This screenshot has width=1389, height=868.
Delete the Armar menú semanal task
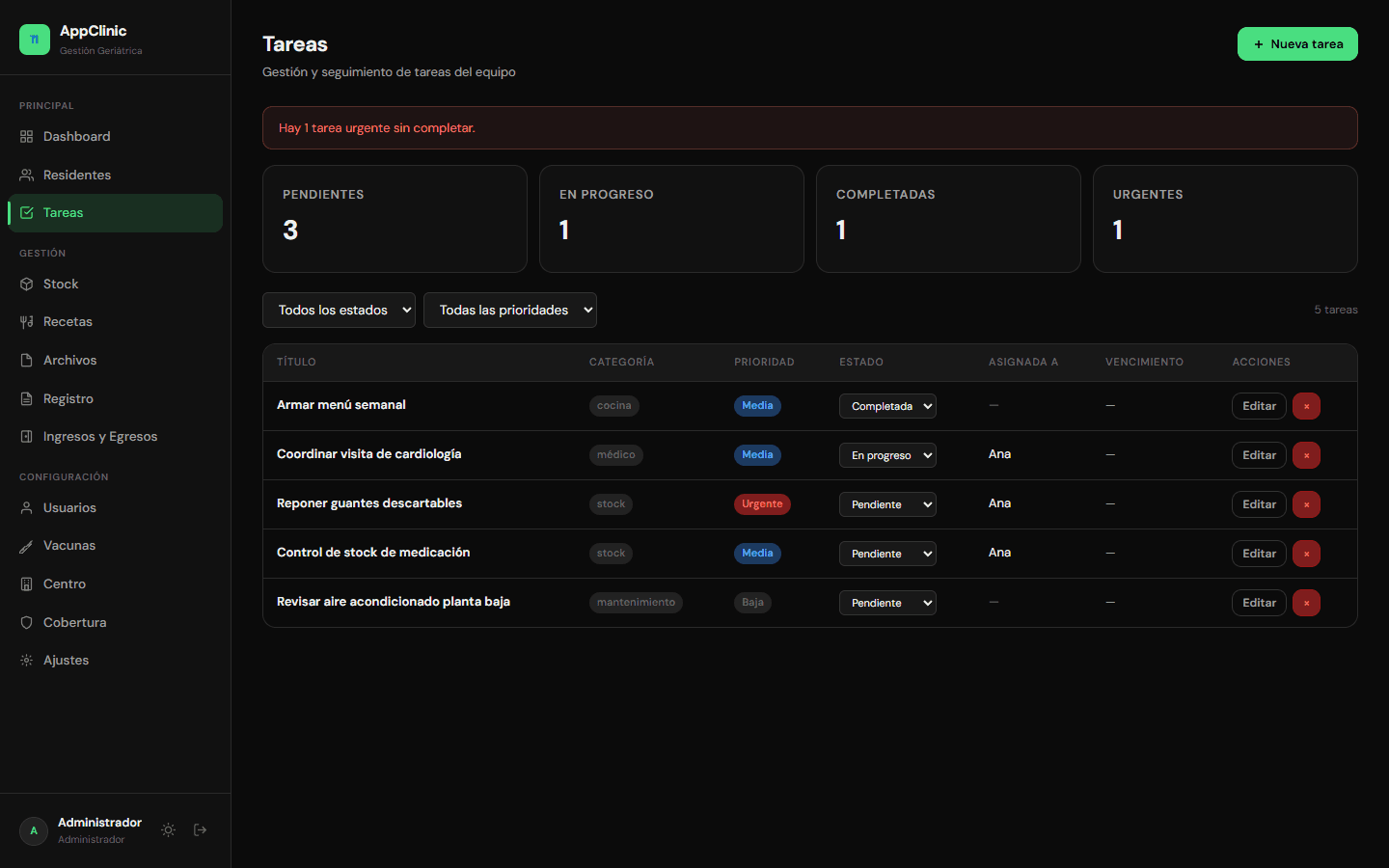tap(1306, 406)
